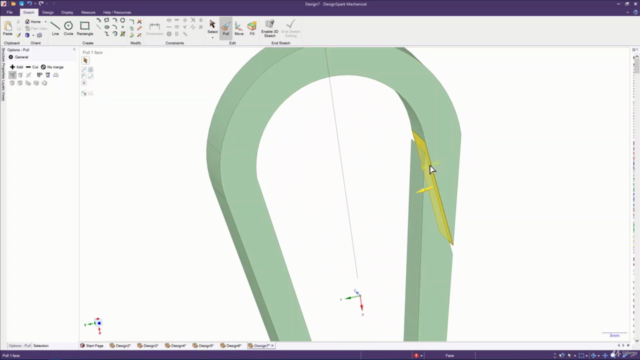This screenshot has height=360, width=640.
Task: Click the Paste clipboard icon
Action: coord(8,28)
